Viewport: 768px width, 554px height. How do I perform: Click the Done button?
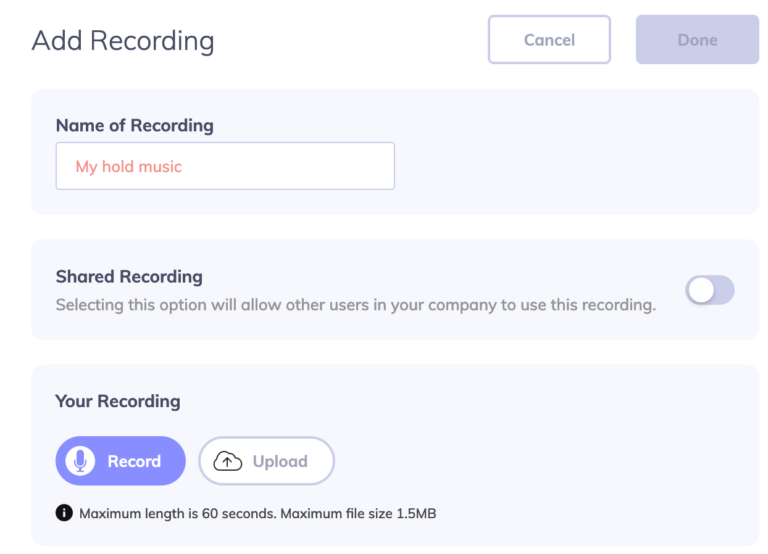pos(697,40)
